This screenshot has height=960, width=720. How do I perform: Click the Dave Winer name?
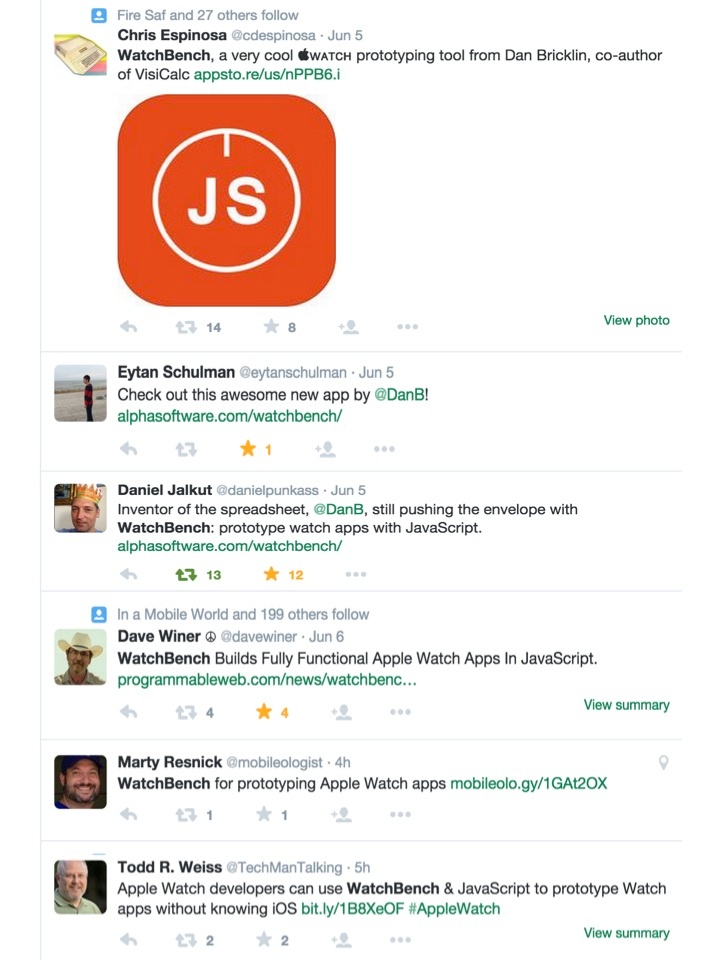(x=159, y=636)
